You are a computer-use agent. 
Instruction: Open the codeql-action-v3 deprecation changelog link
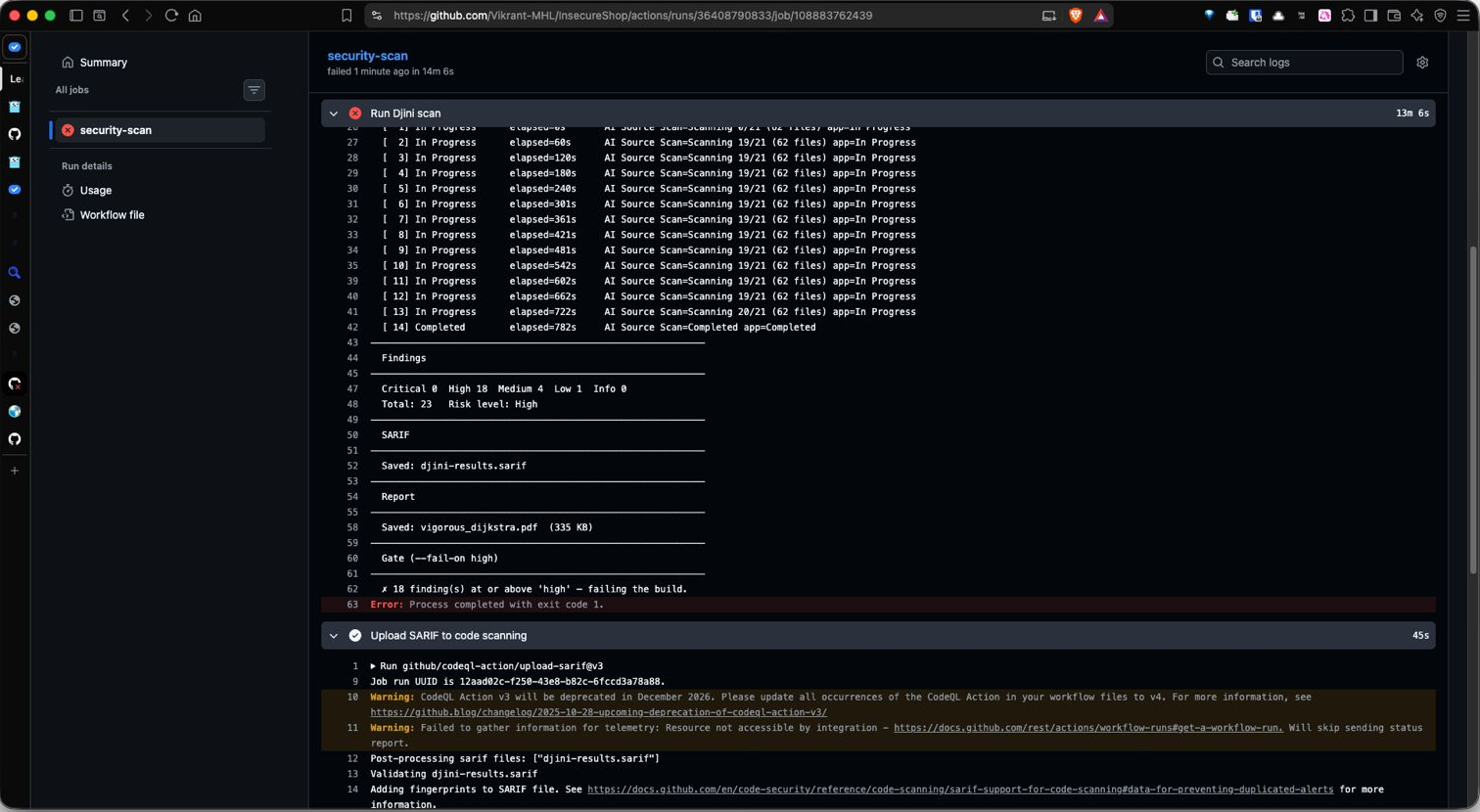tap(598, 712)
